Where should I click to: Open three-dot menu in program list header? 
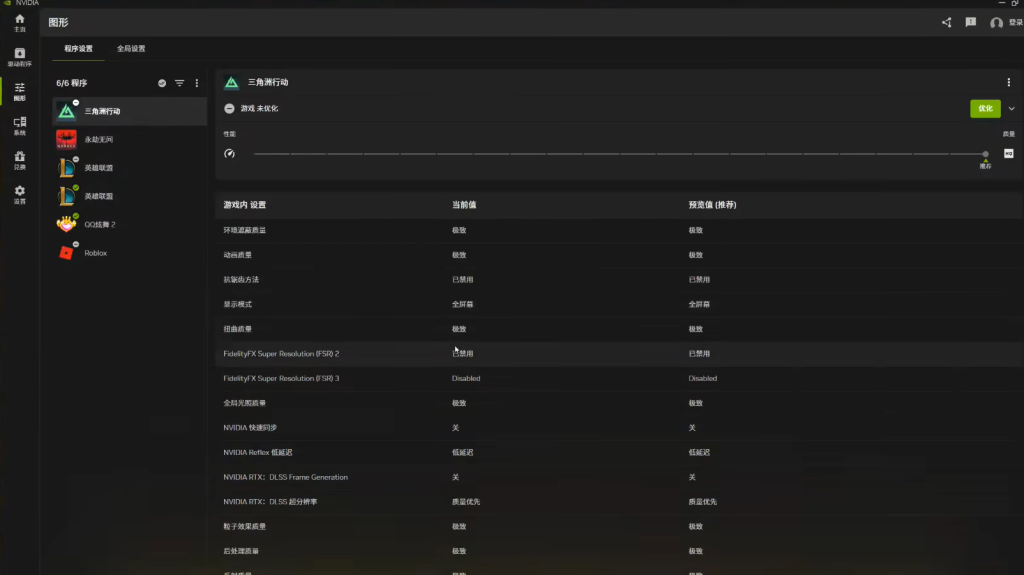[197, 83]
